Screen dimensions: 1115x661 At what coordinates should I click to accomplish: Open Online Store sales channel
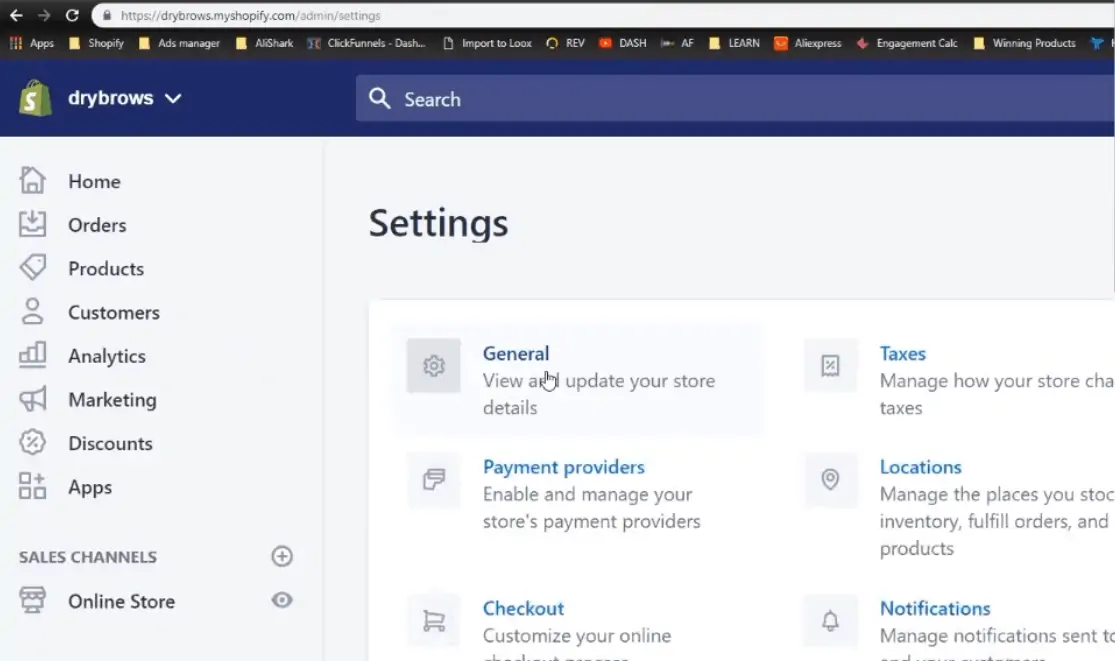pyautogui.click(x=121, y=601)
